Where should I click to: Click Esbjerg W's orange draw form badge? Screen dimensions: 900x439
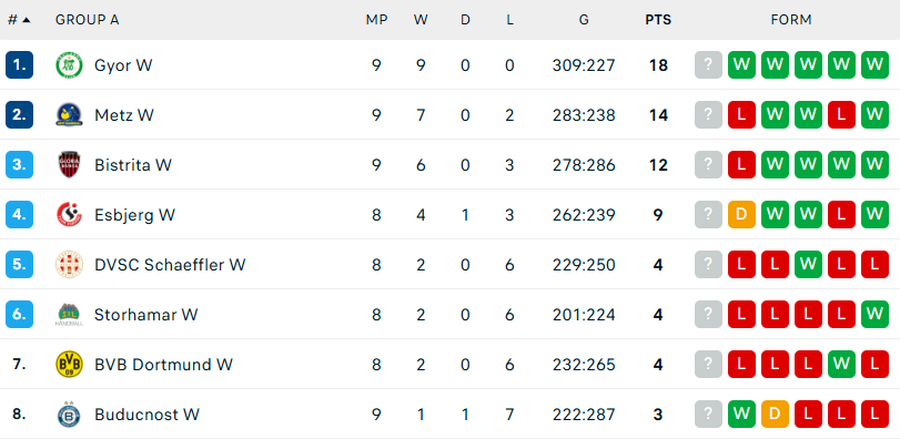coord(741,215)
